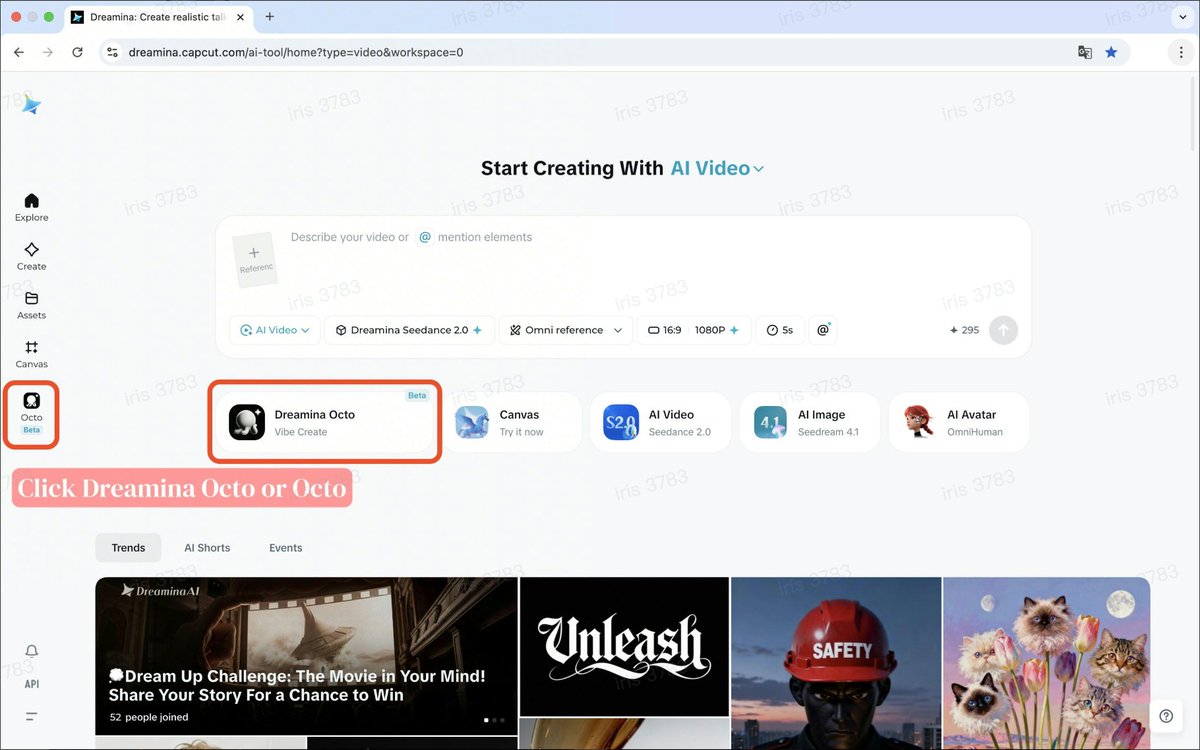Click the Reference upload plus box
The height and width of the screenshot is (750, 1200).
pyautogui.click(x=254, y=260)
